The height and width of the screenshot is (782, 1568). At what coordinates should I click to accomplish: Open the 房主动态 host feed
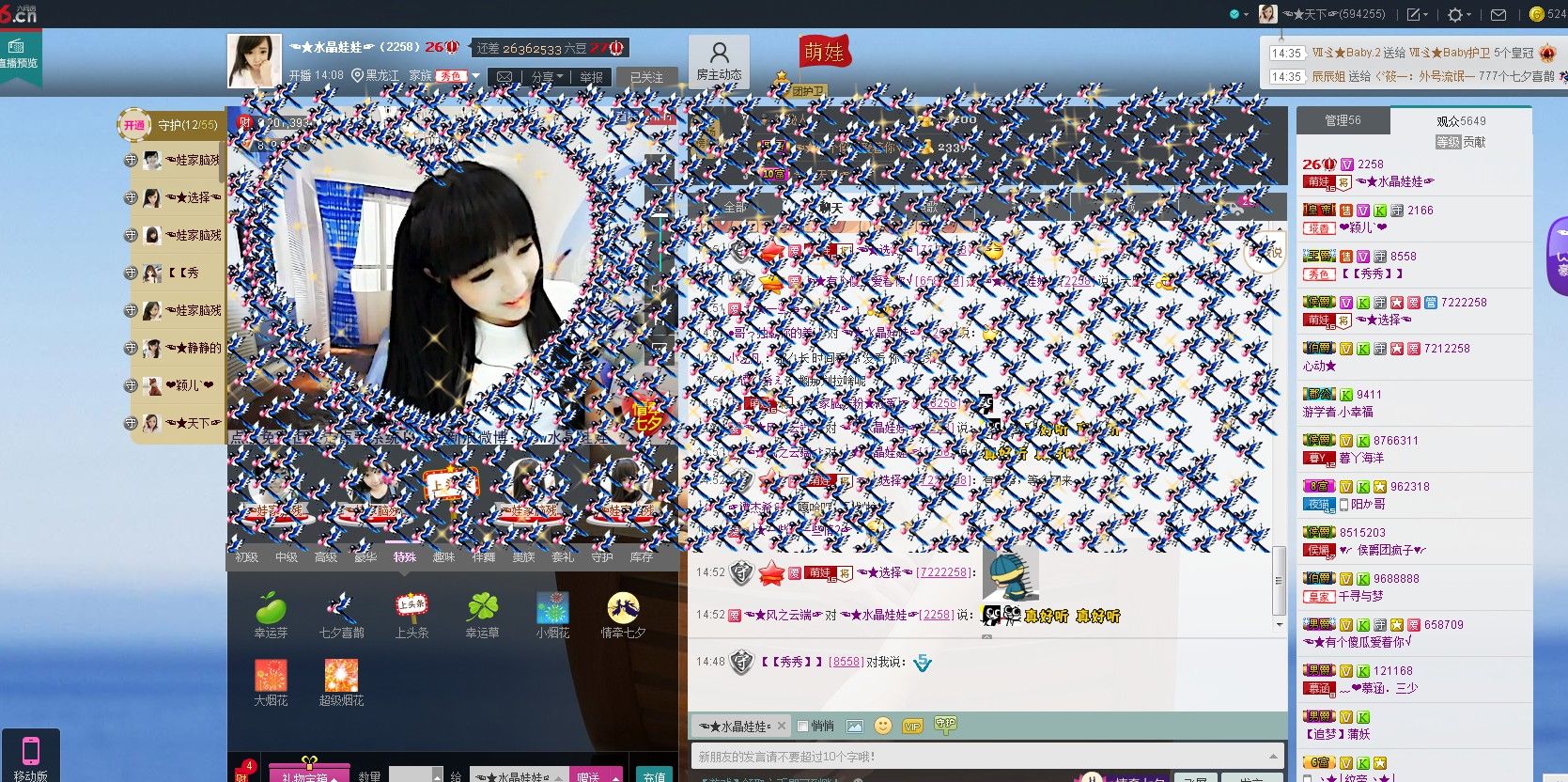tap(719, 61)
